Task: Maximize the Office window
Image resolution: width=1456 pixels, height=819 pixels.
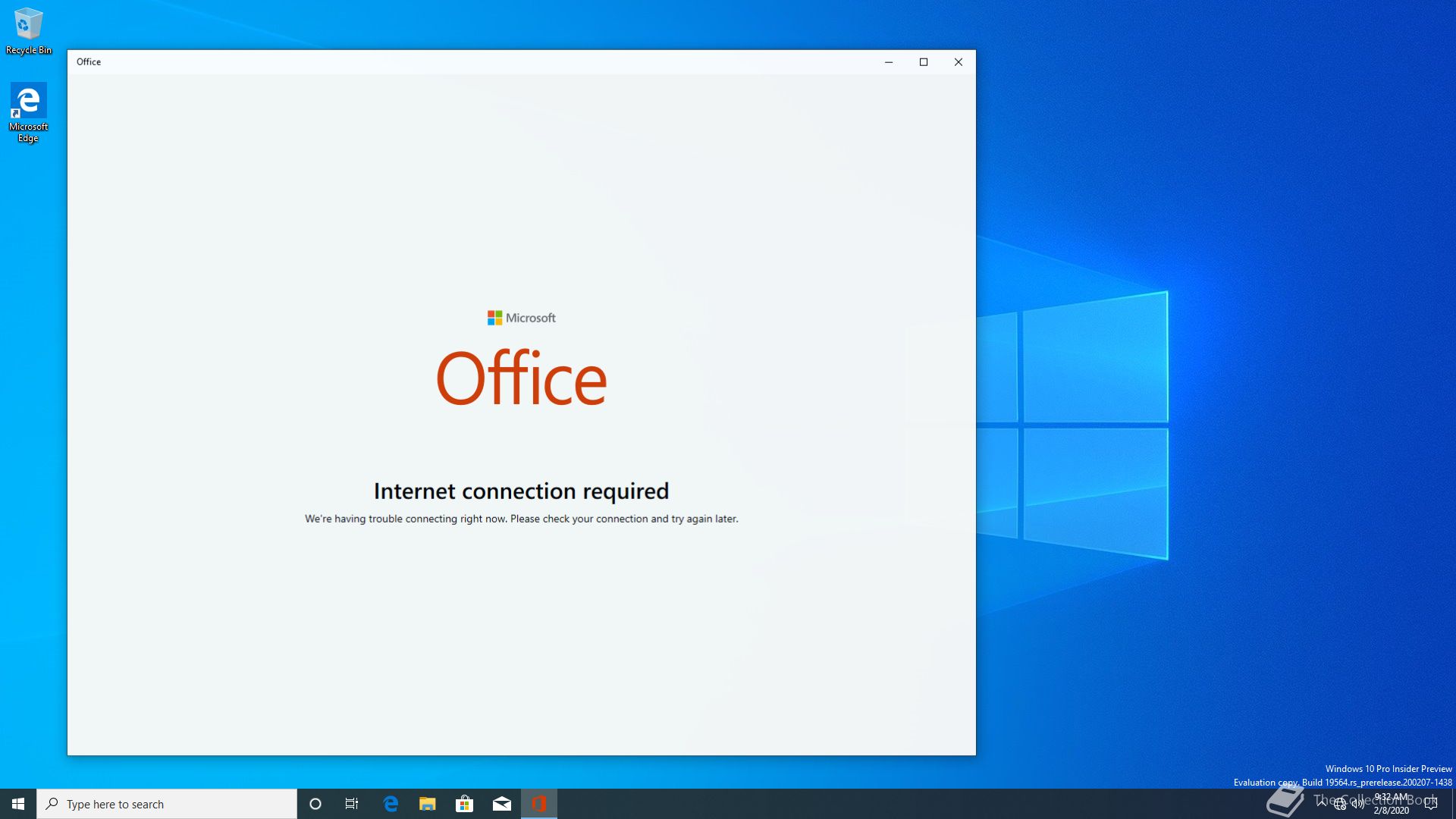Action: (x=924, y=62)
